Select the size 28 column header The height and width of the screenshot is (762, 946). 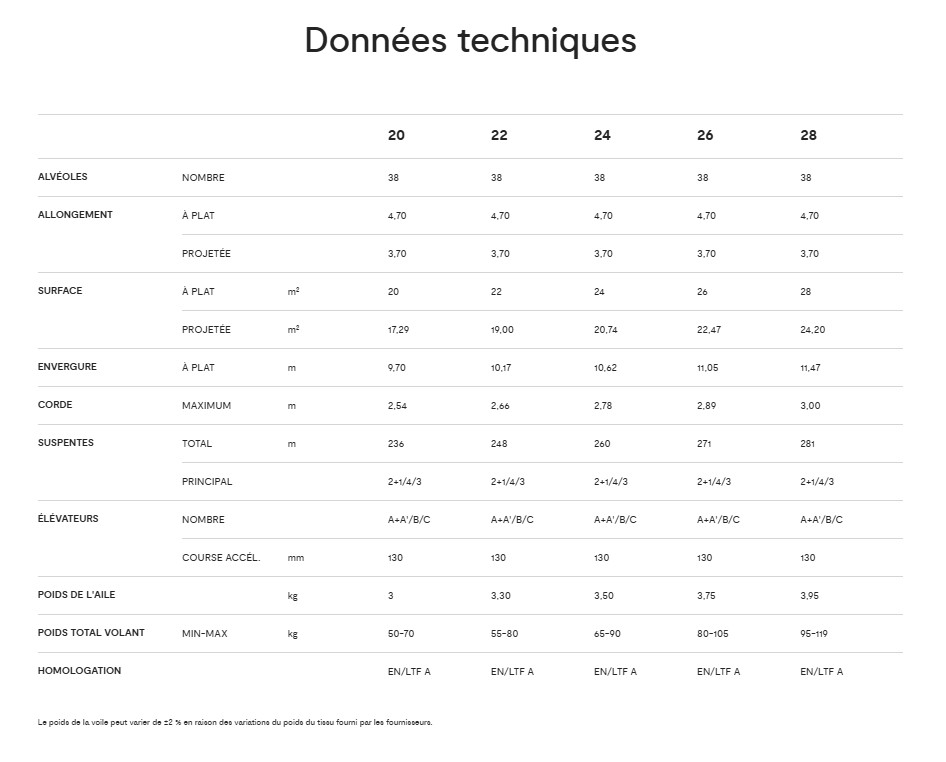(808, 135)
